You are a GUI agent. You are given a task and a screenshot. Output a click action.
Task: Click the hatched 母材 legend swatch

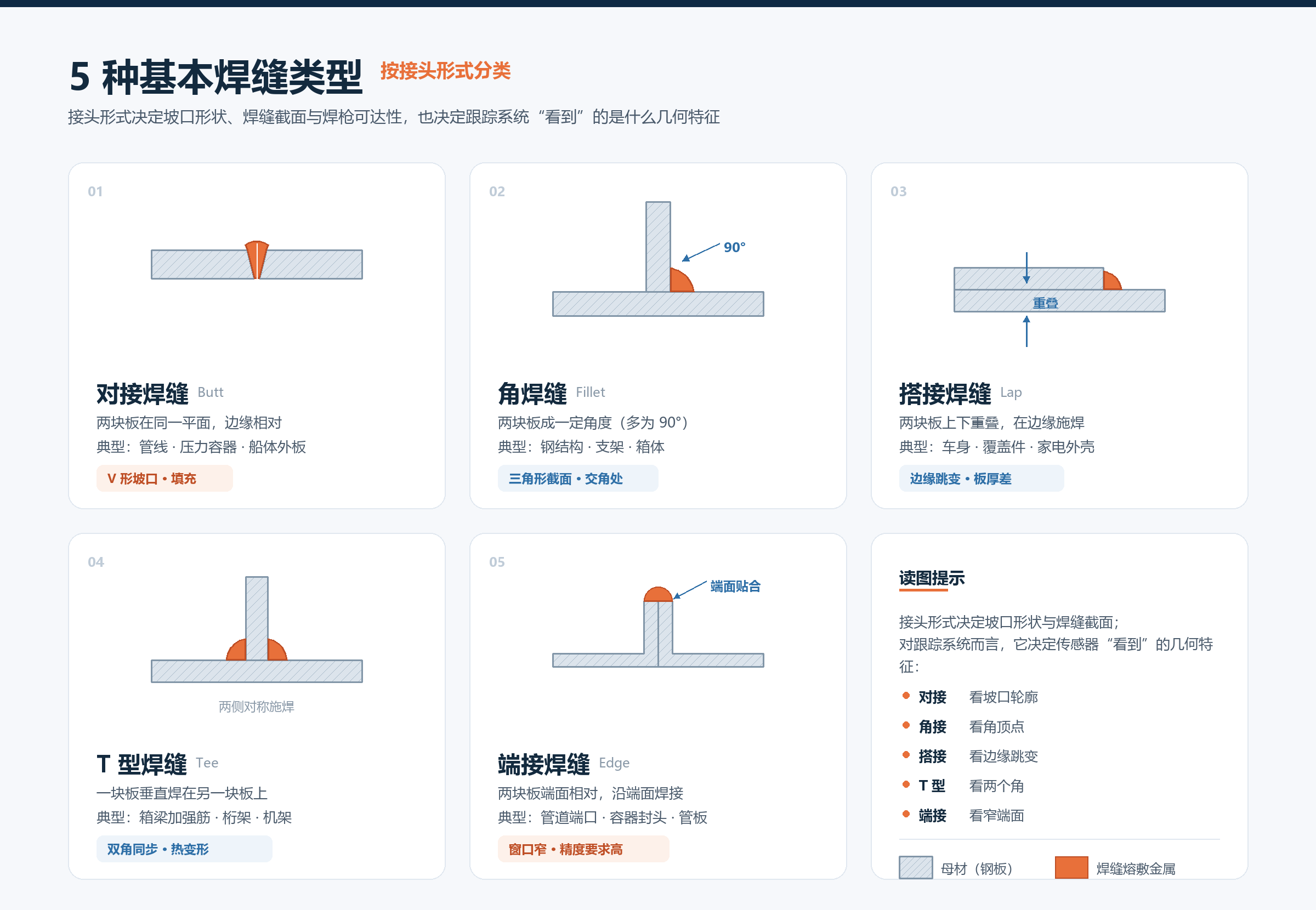916,868
